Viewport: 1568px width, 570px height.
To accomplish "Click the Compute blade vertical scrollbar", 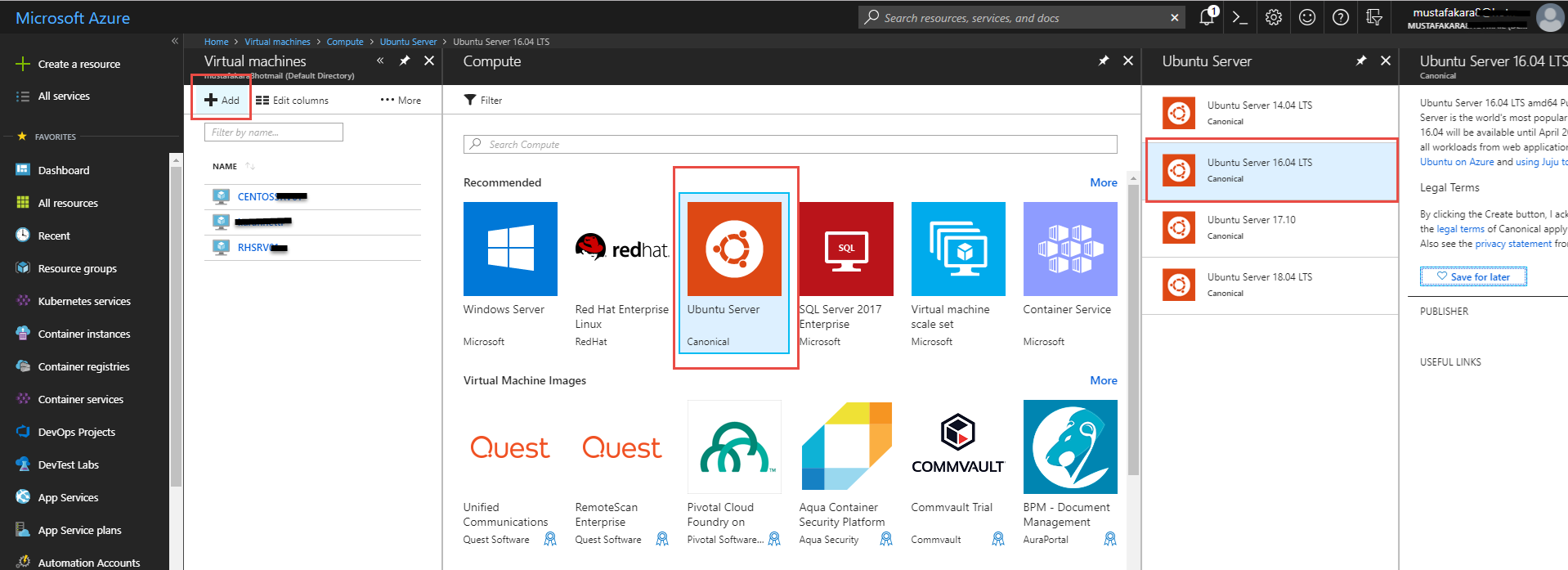I will tap(1133, 330).
